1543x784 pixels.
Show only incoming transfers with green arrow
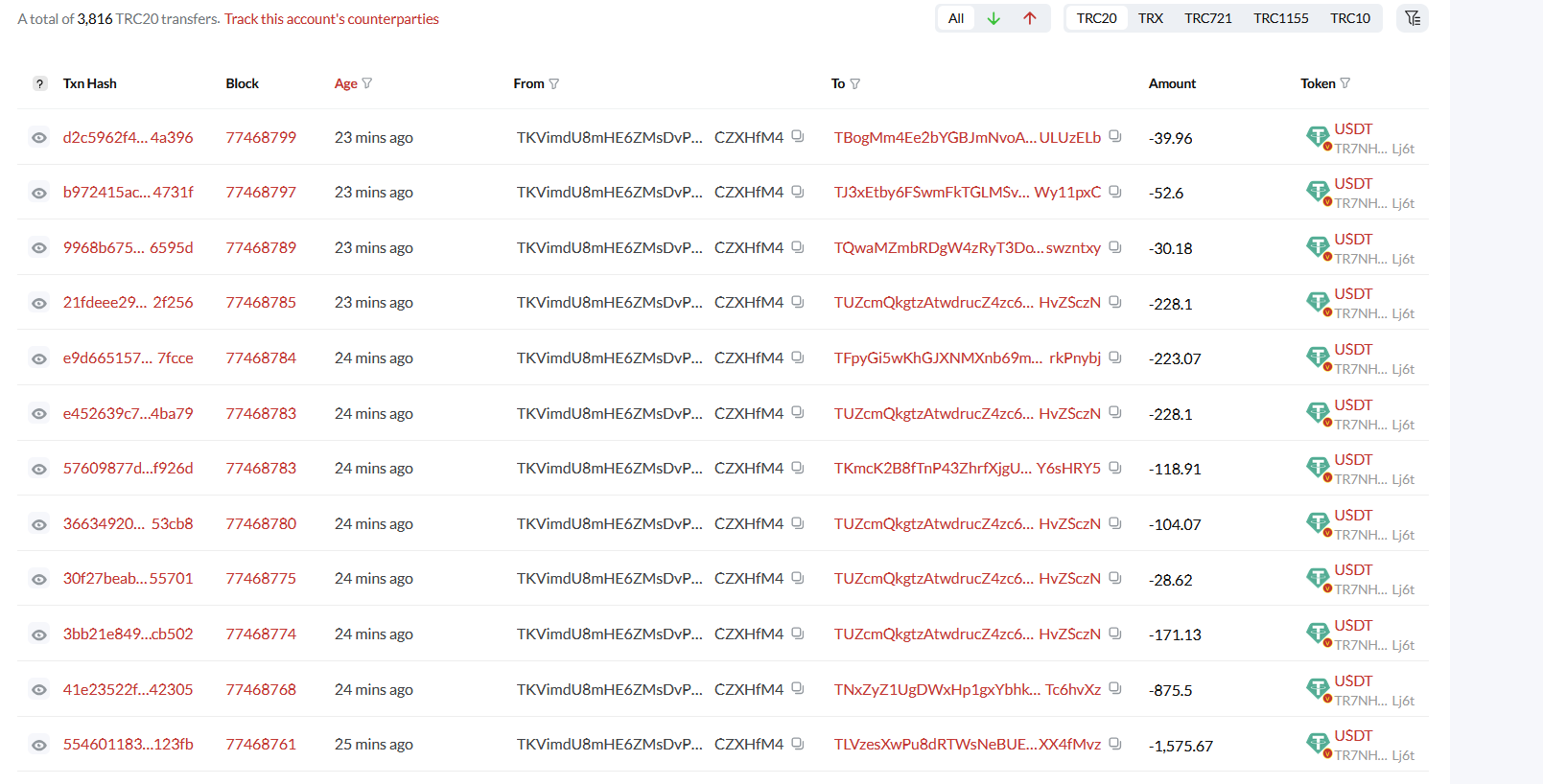[x=994, y=18]
